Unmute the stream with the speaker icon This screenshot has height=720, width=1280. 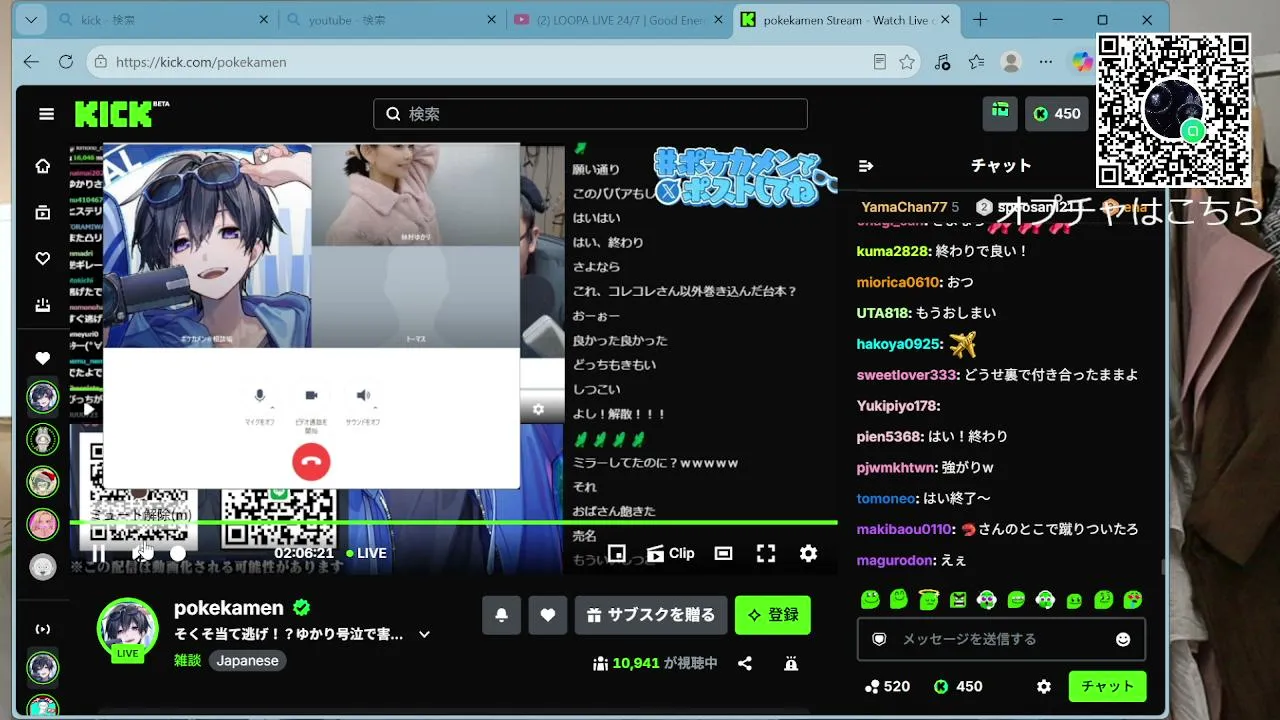pyautogui.click(x=141, y=553)
